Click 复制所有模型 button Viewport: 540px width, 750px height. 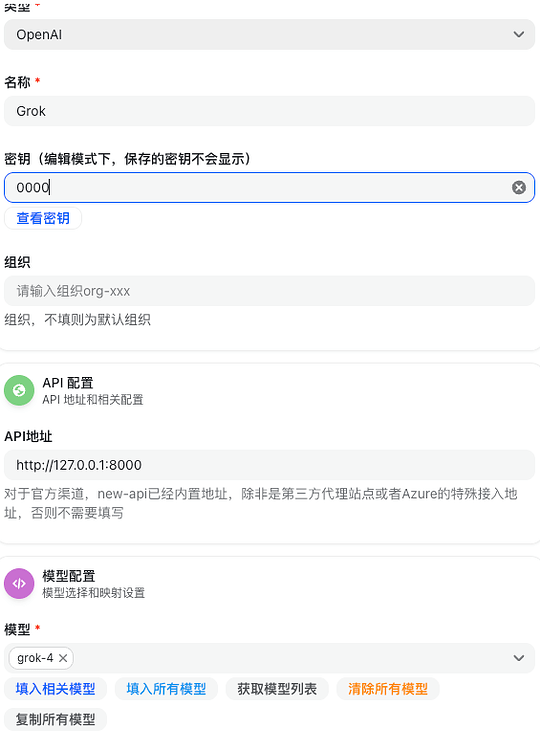coord(55,719)
